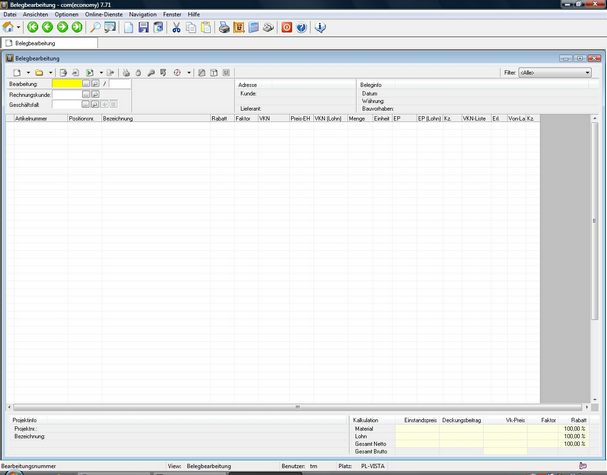
Task: Click the search button beside Rechnungskunde
Action: point(95,94)
